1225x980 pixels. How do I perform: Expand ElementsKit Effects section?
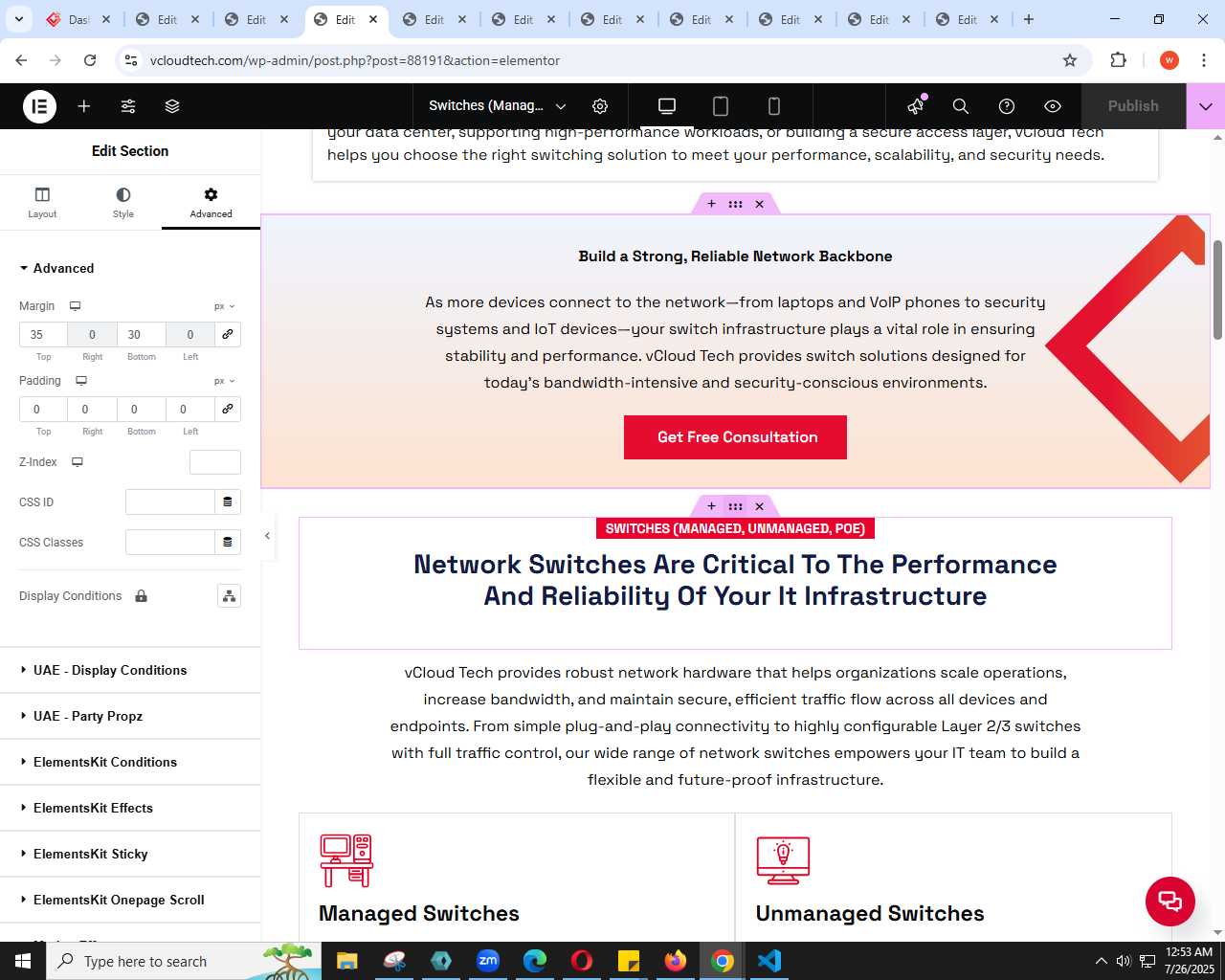[130, 808]
